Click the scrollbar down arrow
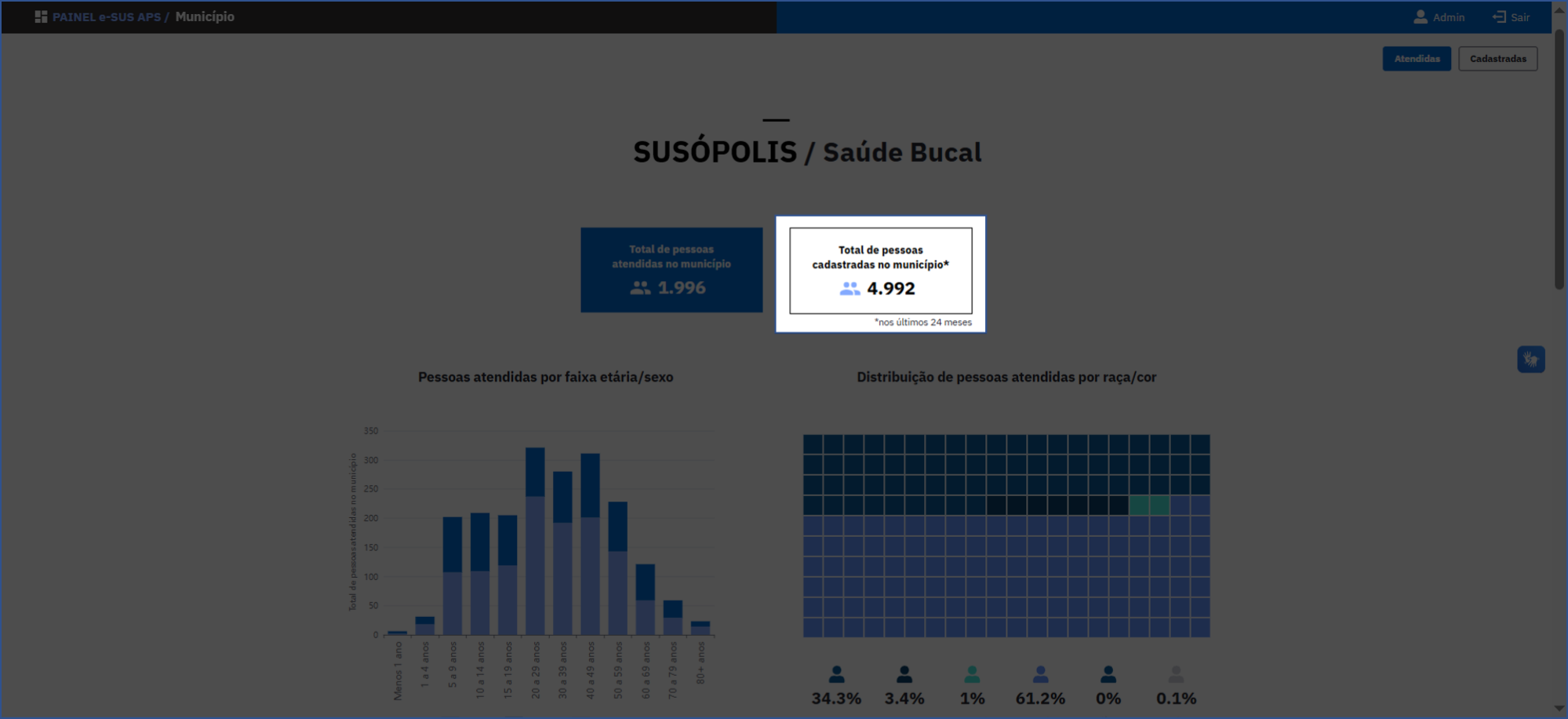This screenshot has width=1568, height=719. (x=1559, y=708)
